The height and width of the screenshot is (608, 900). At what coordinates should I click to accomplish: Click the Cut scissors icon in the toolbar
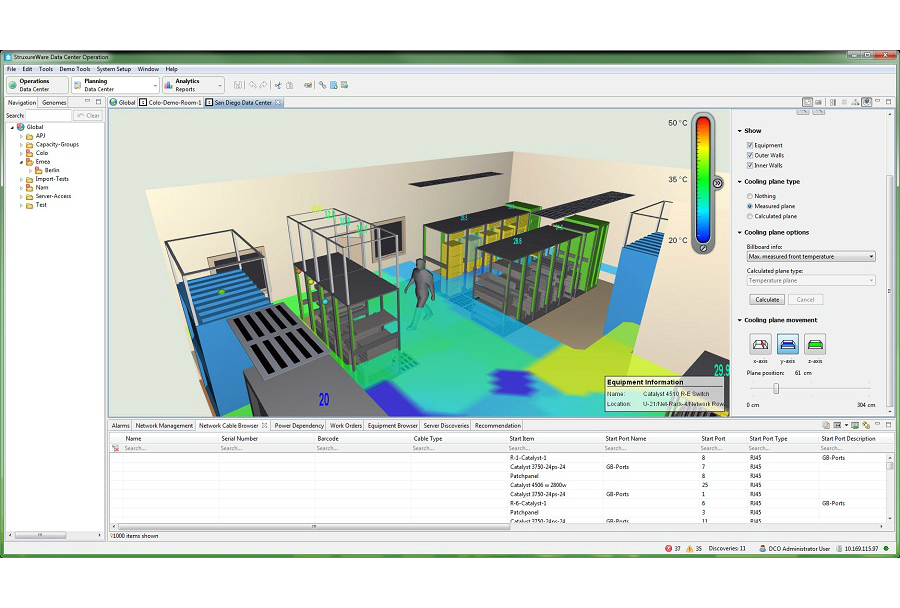[278, 85]
